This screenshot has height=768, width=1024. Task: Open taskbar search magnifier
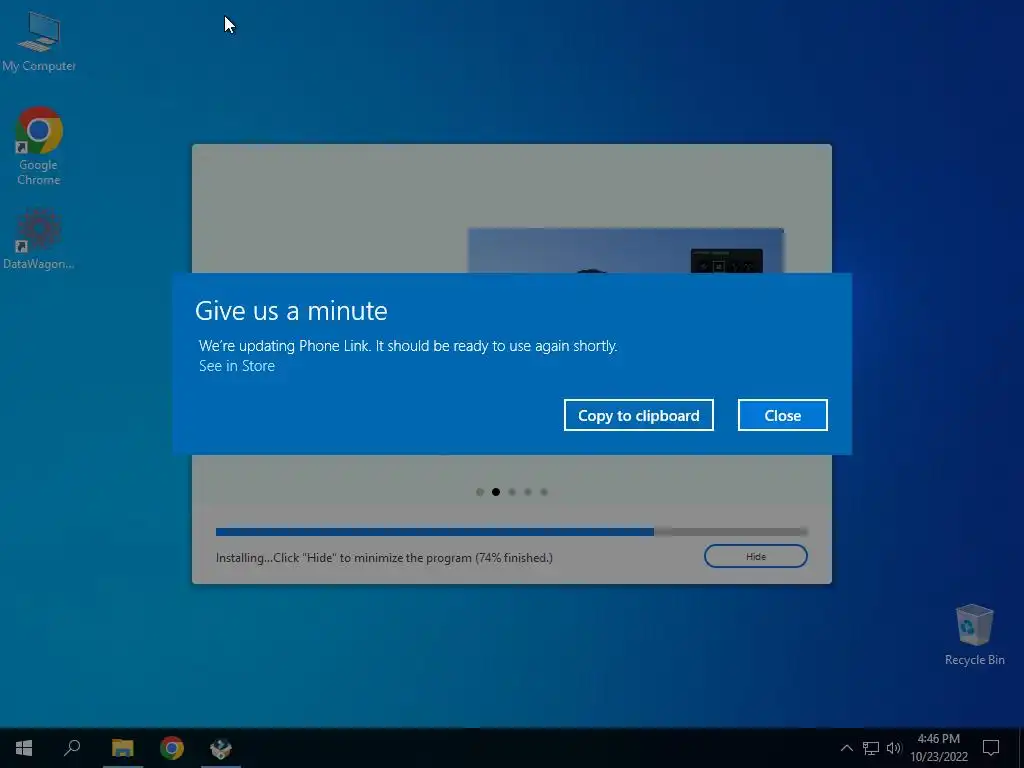72,748
